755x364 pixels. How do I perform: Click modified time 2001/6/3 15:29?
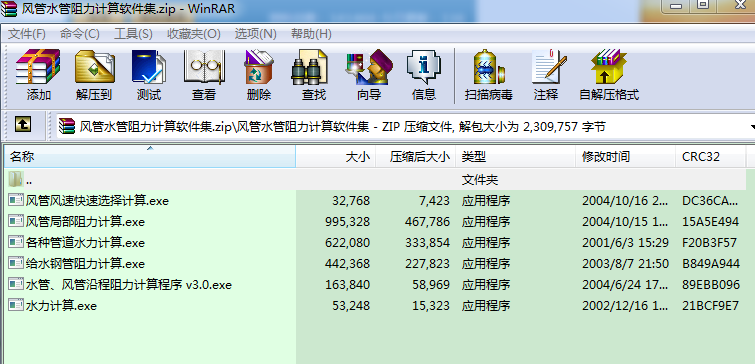[x=625, y=243]
